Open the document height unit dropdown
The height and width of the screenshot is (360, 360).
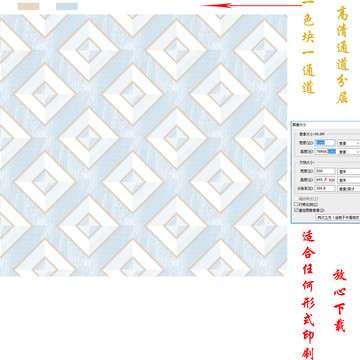coord(349,180)
